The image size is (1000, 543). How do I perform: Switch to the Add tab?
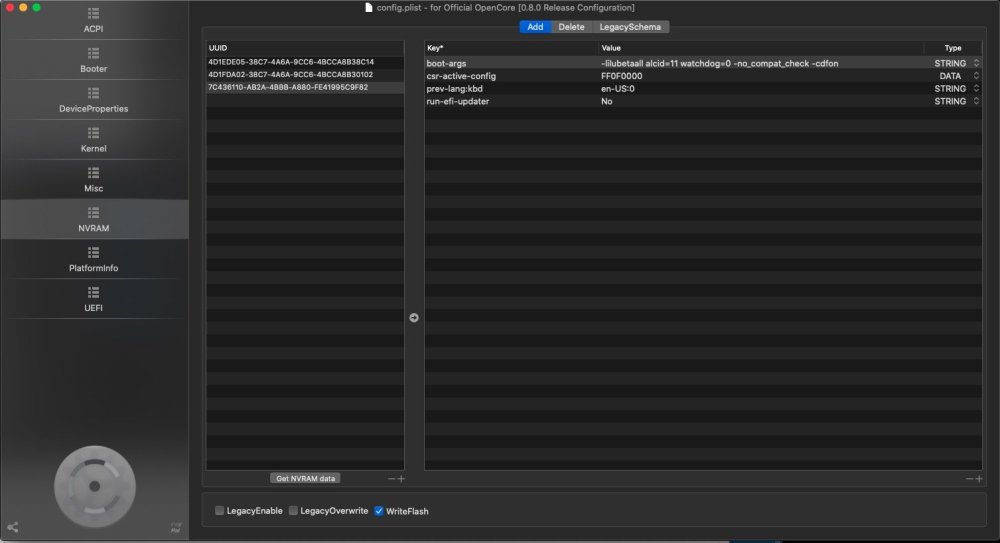(x=535, y=27)
